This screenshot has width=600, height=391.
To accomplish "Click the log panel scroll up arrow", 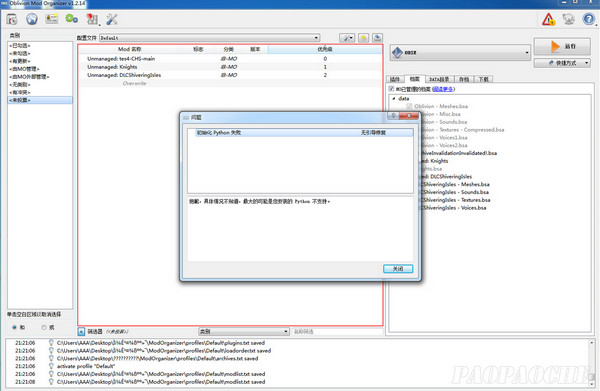I will (x=591, y=343).
